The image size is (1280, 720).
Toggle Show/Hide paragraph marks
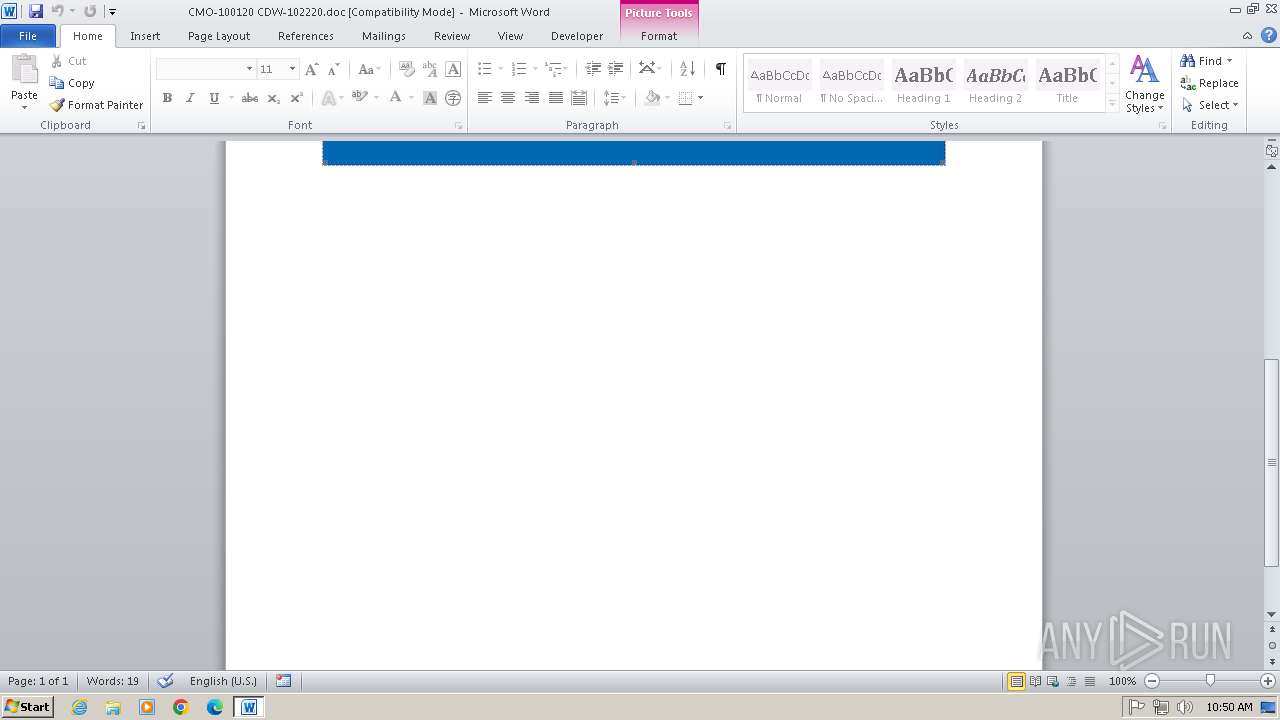(x=720, y=69)
